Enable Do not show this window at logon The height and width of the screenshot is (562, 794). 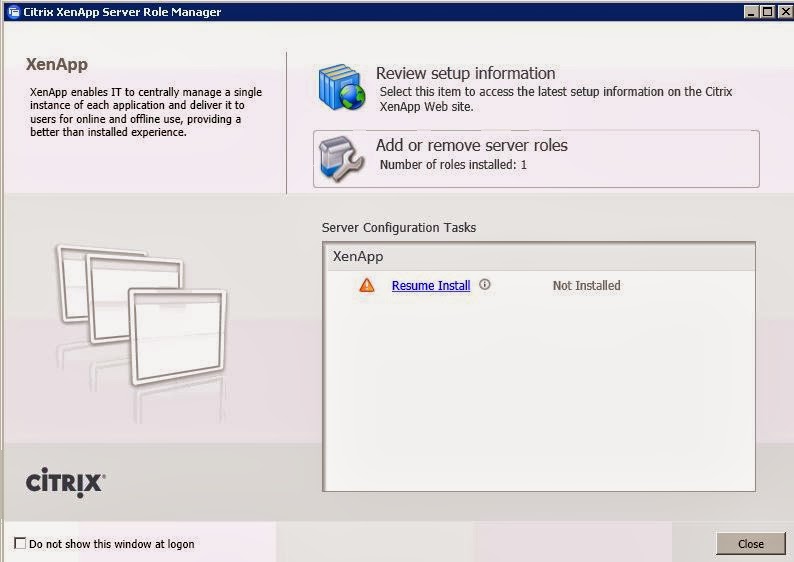point(20,543)
